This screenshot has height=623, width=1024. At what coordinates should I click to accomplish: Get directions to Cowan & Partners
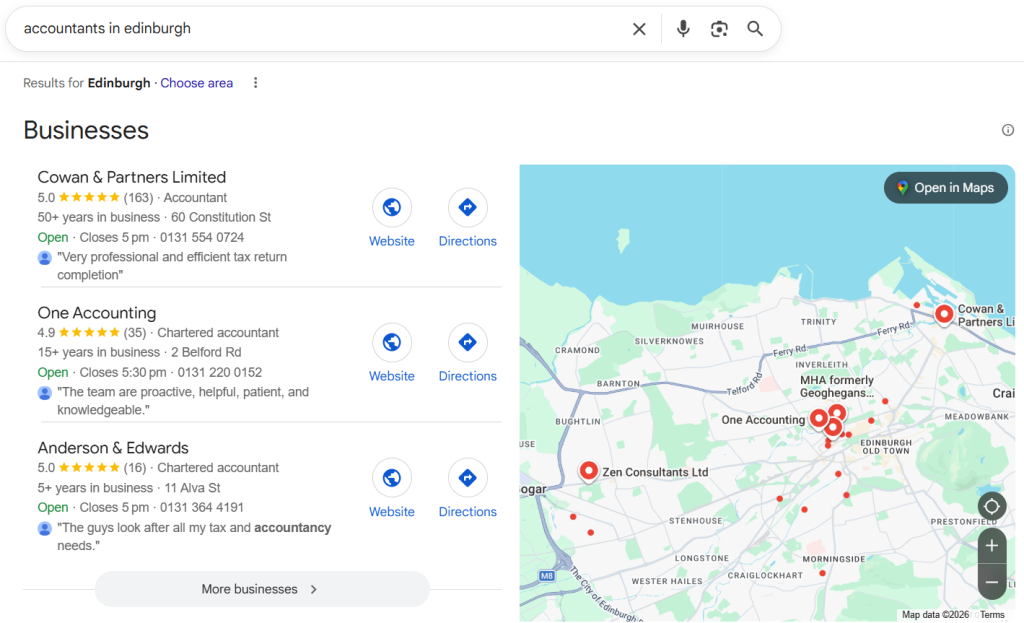(x=467, y=208)
